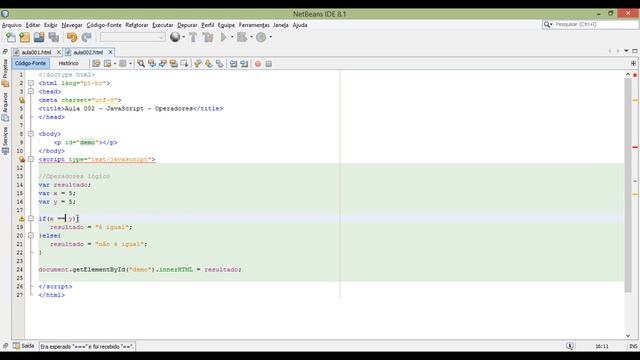Image resolution: width=640 pixels, height=360 pixels.
Task: Collapse the script block fold on line 11
Action: pyautogui.click(x=31, y=160)
